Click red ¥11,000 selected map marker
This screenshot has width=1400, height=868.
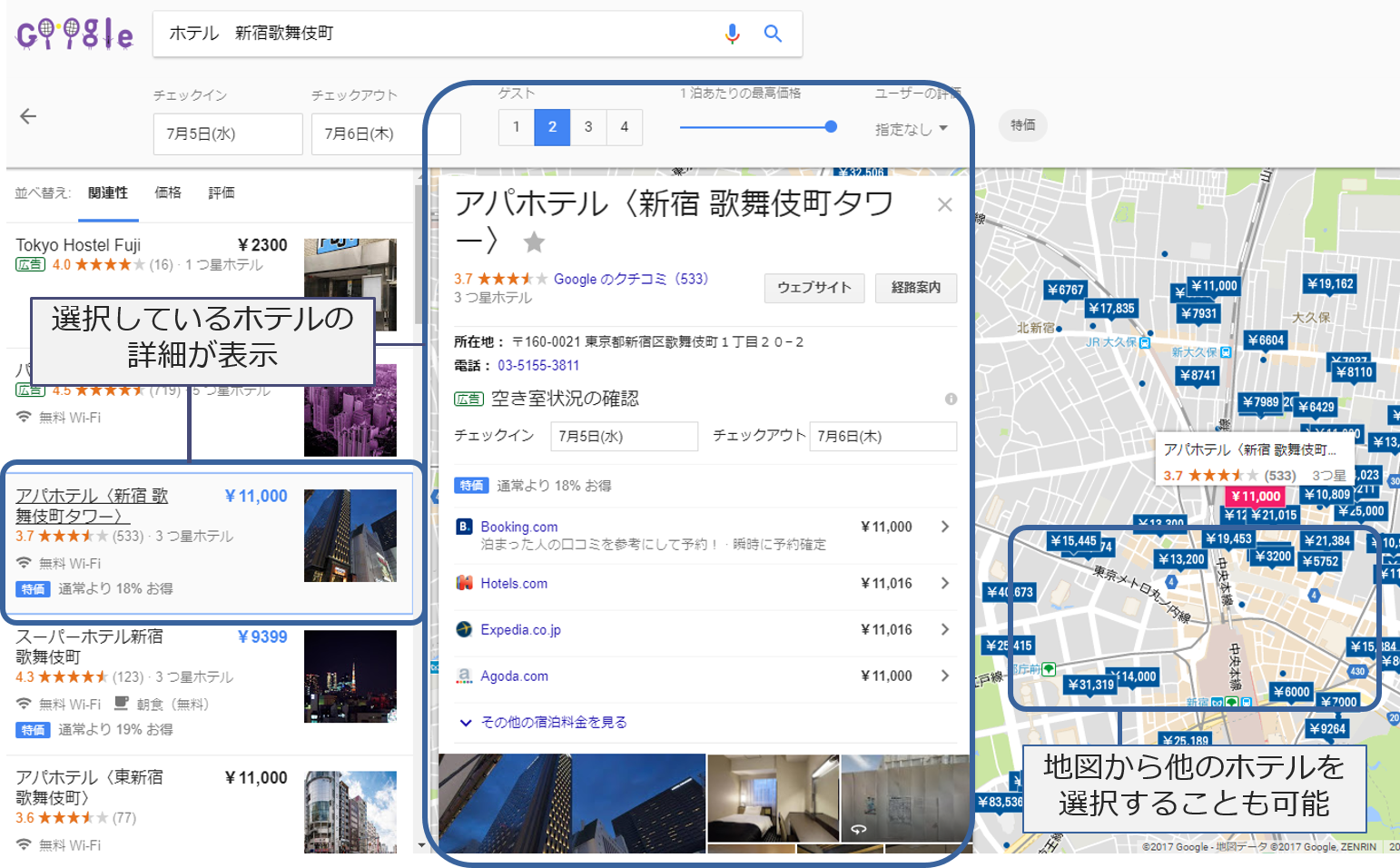pos(1256,497)
